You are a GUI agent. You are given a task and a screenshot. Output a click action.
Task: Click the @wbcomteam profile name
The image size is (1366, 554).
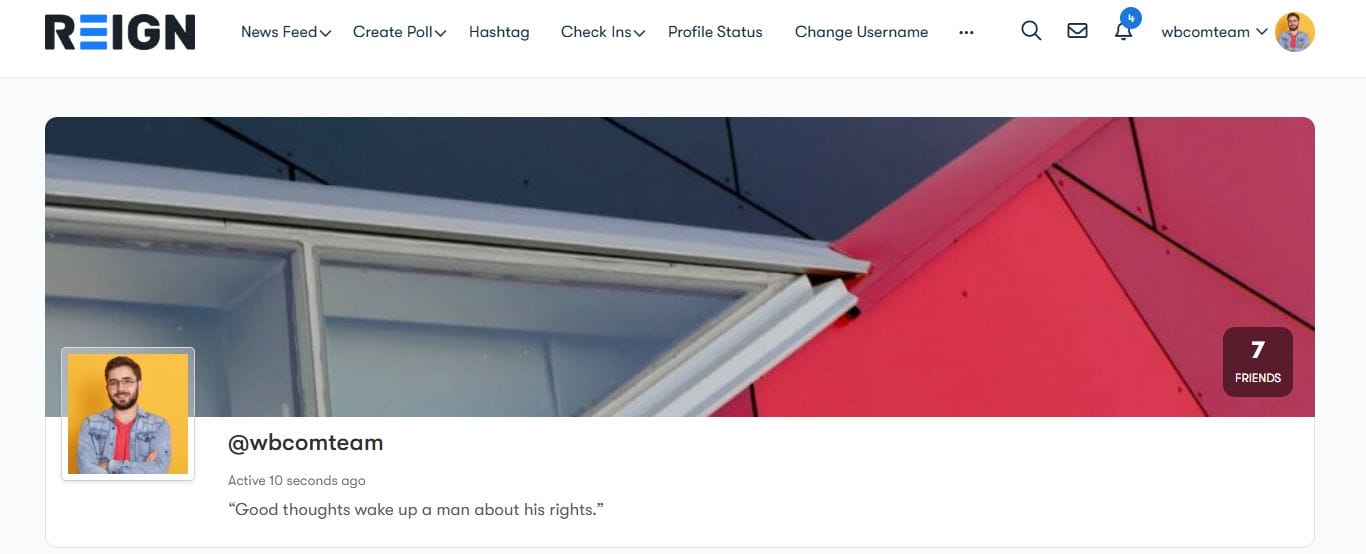click(x=306, y=443)
